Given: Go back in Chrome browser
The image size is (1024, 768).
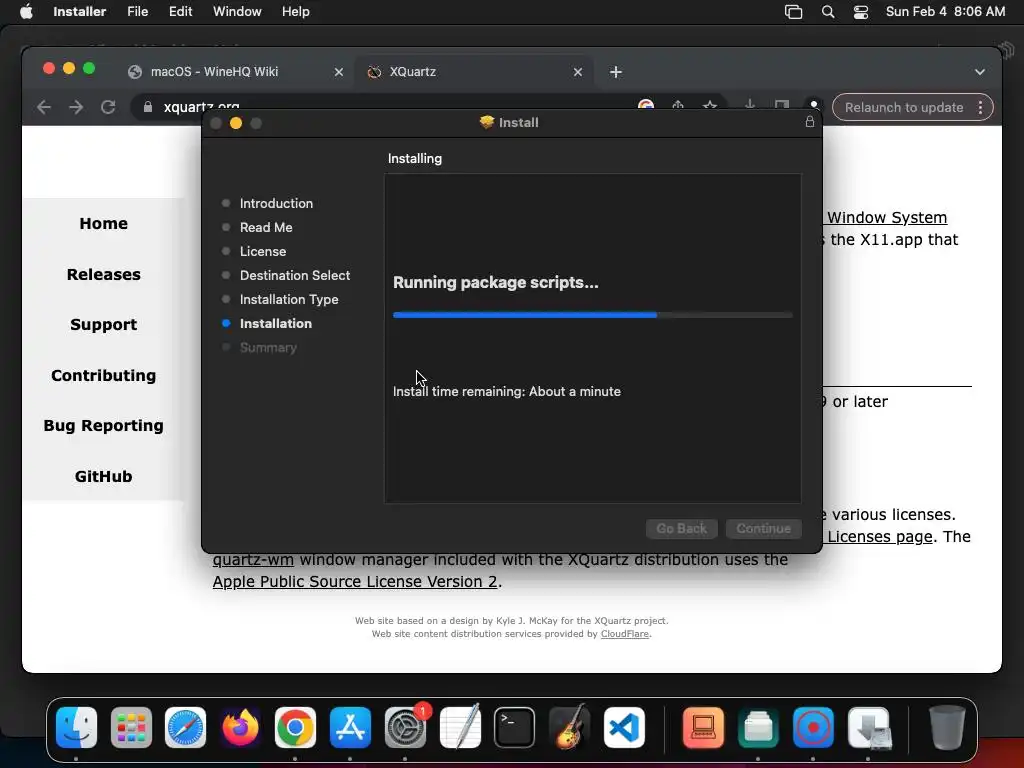Looking at the screenshot, I should 44,107.
